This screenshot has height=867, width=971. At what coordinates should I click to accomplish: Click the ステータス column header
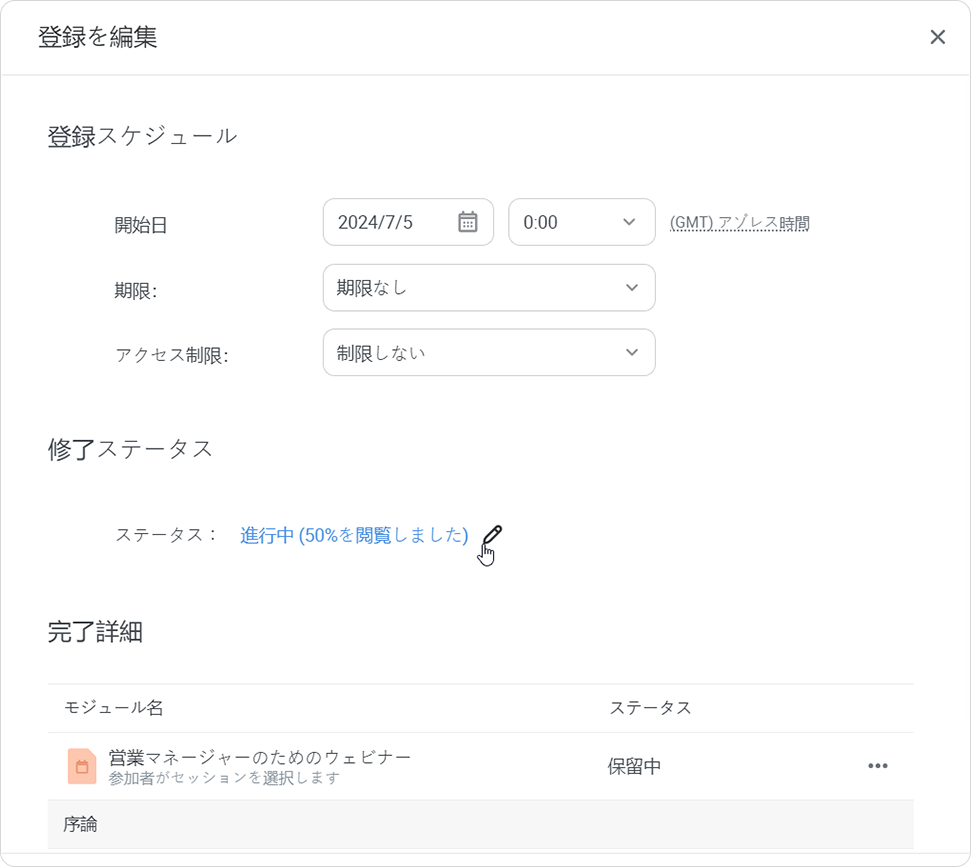(x=650, y=708)
